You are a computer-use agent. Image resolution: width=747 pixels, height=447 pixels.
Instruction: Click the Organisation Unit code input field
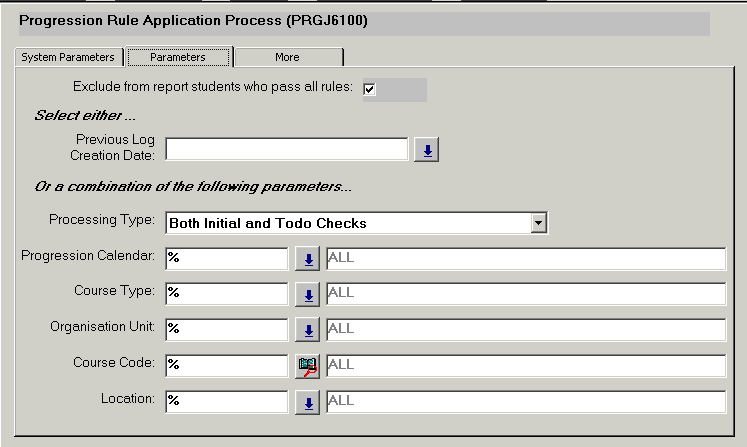click(227, 329)
